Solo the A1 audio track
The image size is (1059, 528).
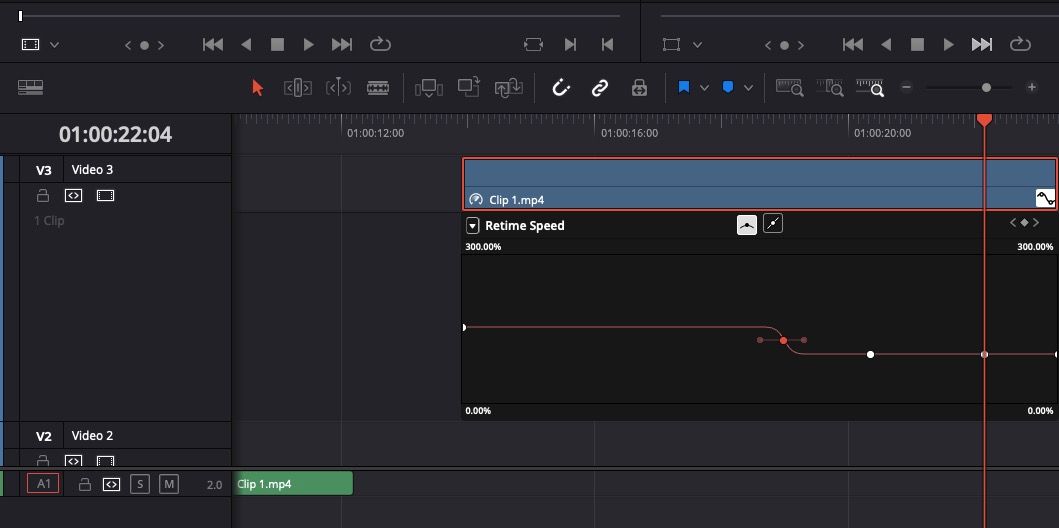click(140, 484)
